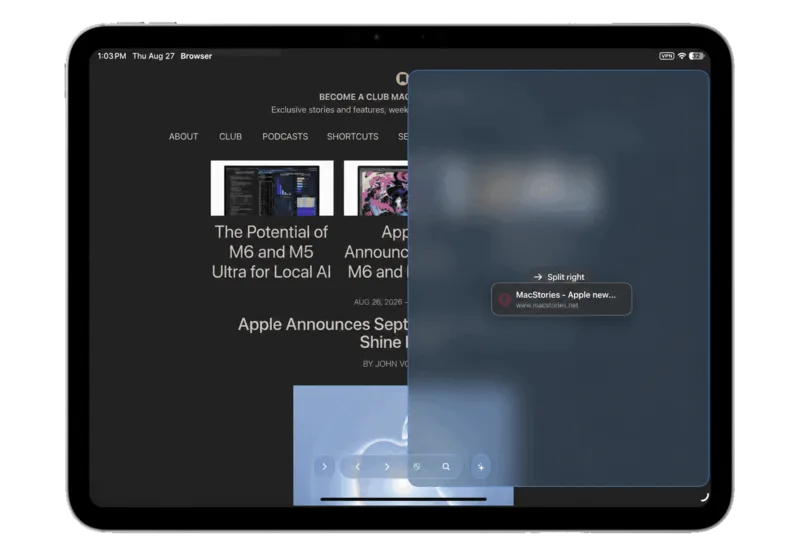
Task: Open search with the magnifier icon
Action: [446, 467]
